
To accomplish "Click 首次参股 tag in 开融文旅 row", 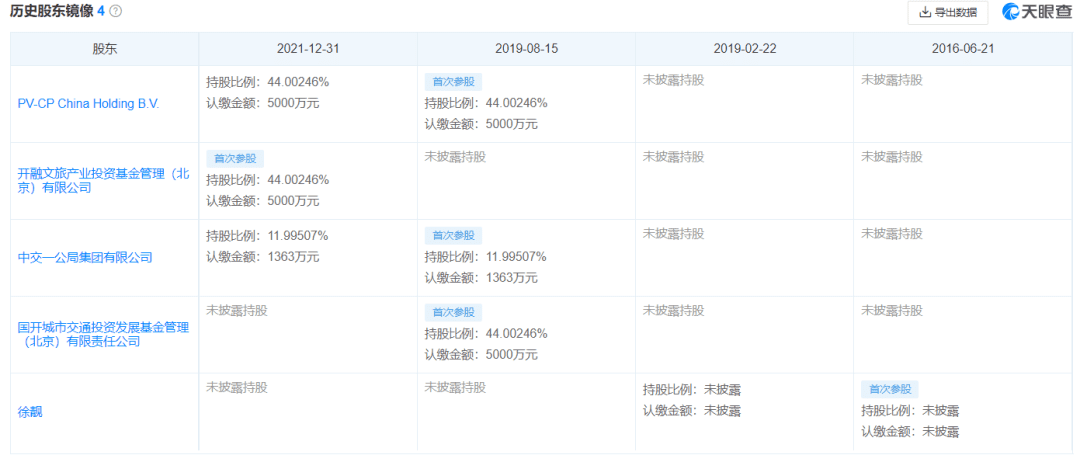I will [x=235, y=158].
